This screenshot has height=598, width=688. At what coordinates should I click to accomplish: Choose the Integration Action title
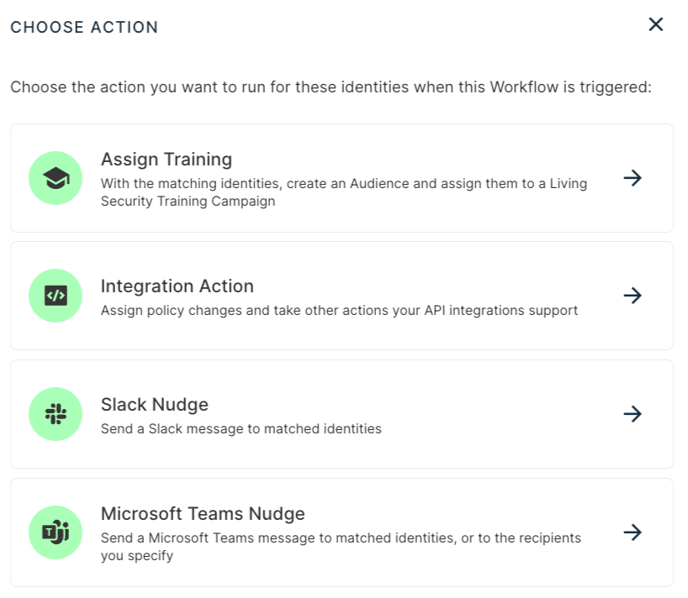click(177, 286)
